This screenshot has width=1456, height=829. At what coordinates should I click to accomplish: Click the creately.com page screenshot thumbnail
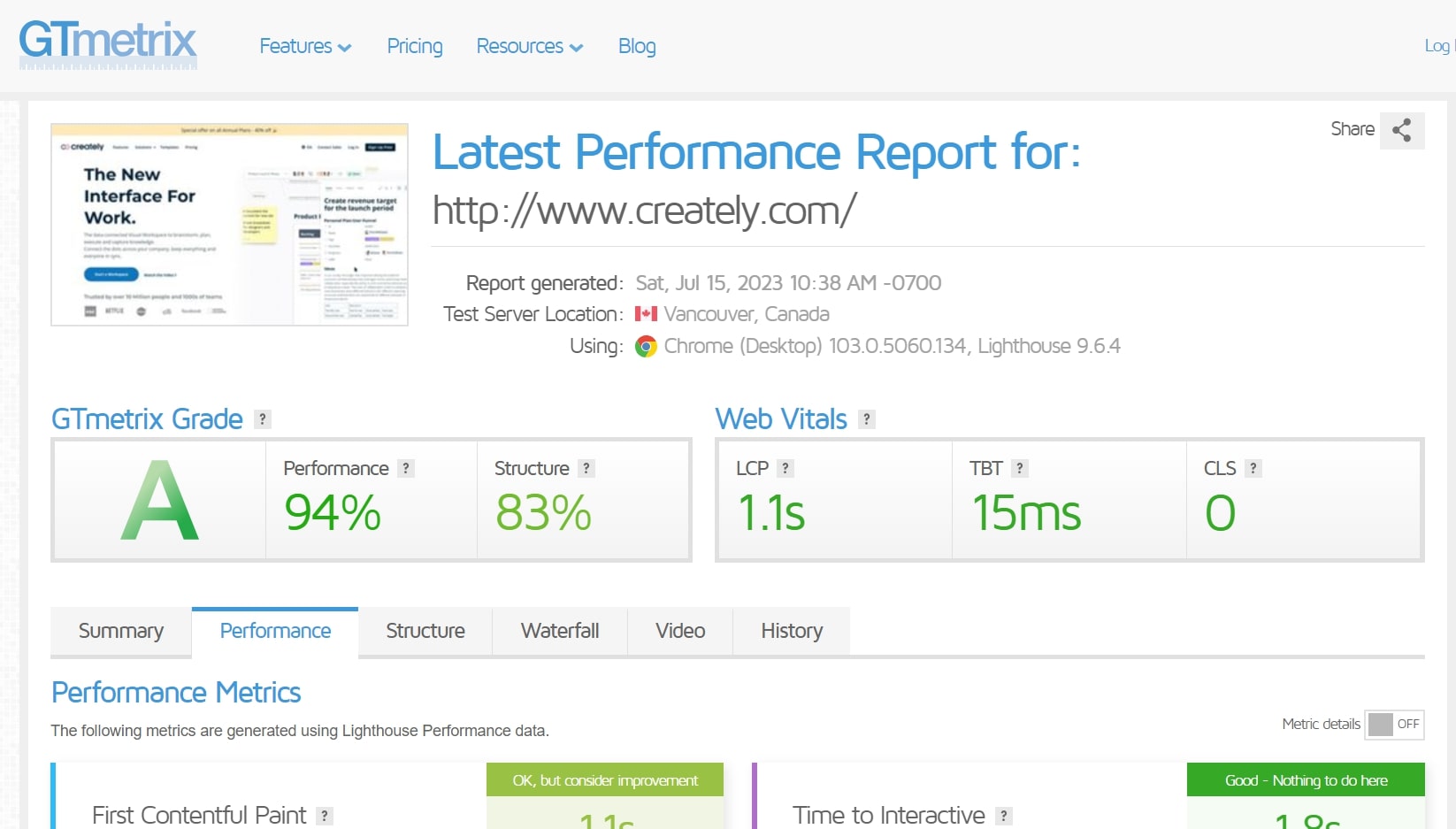click(x=229, y=225)
